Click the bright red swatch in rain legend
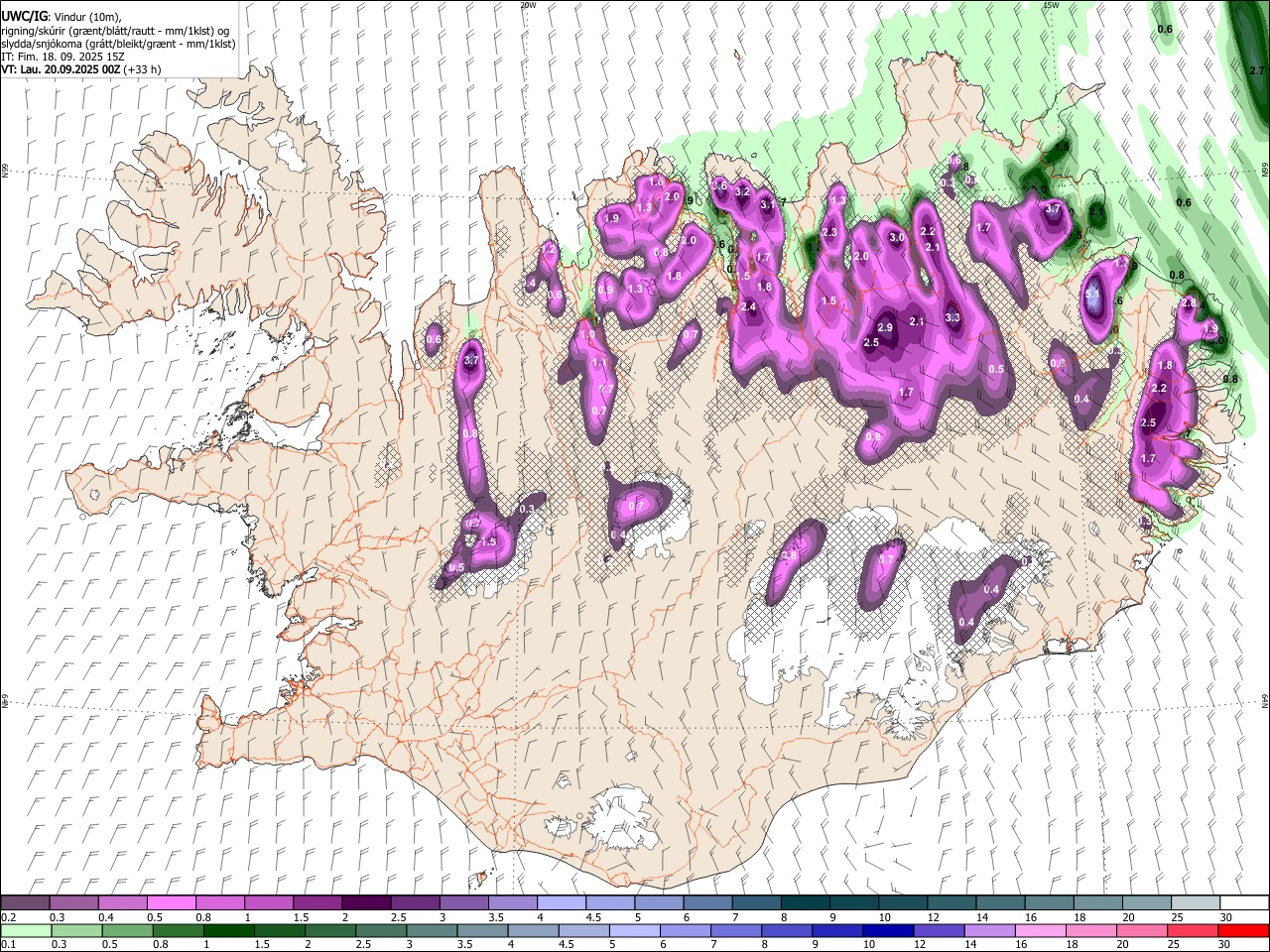The width and height of the screenshot is (1270, 952). pos(1243,930)
